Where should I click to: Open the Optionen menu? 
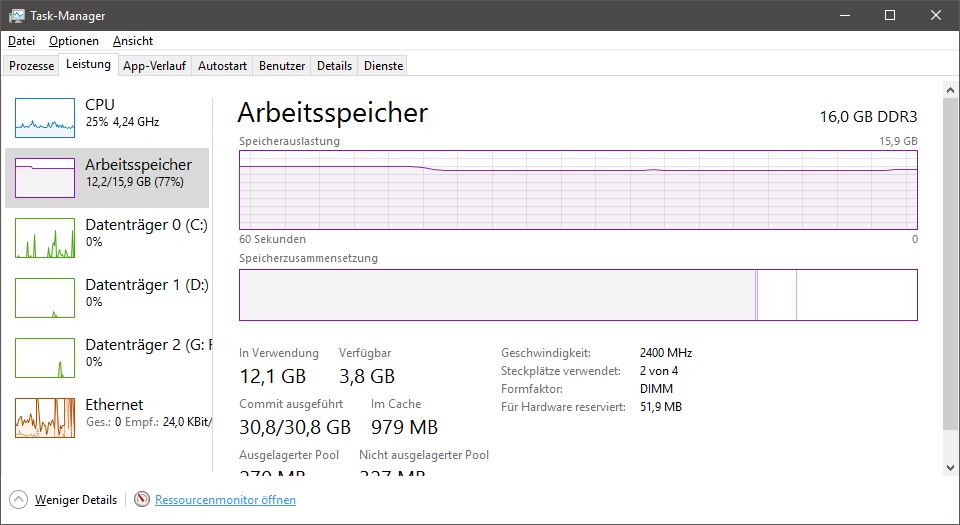(74, 41)
